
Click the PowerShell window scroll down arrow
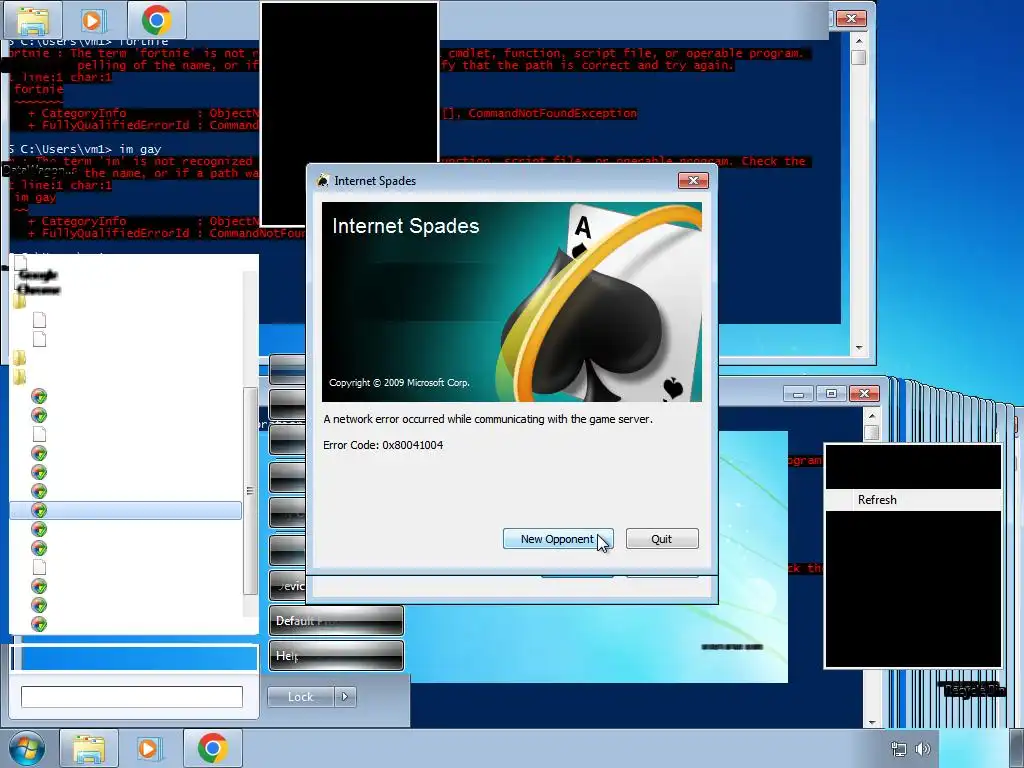[859, 348]
